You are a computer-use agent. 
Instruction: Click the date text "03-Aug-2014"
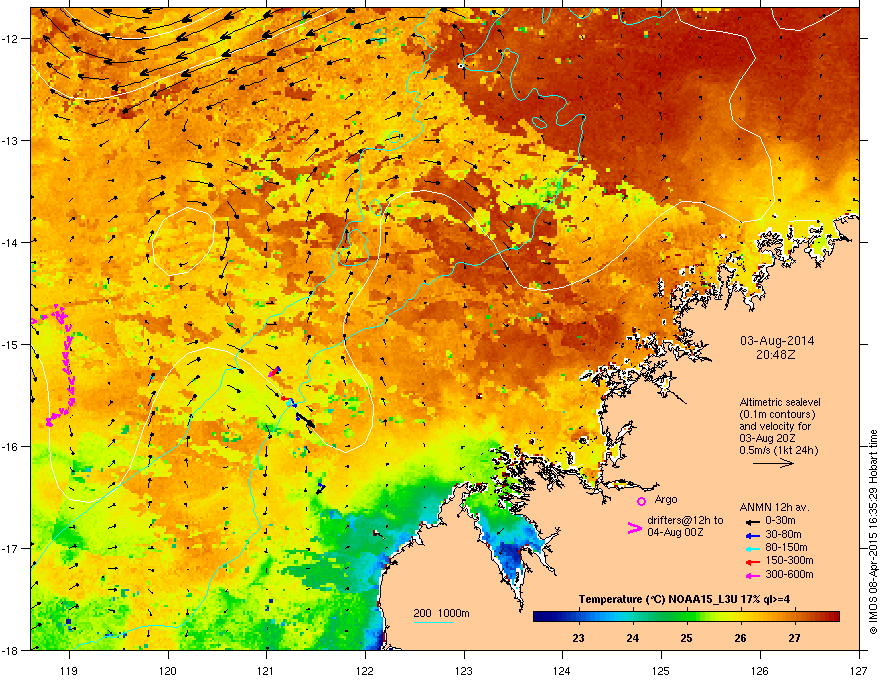tap(777, 341)
